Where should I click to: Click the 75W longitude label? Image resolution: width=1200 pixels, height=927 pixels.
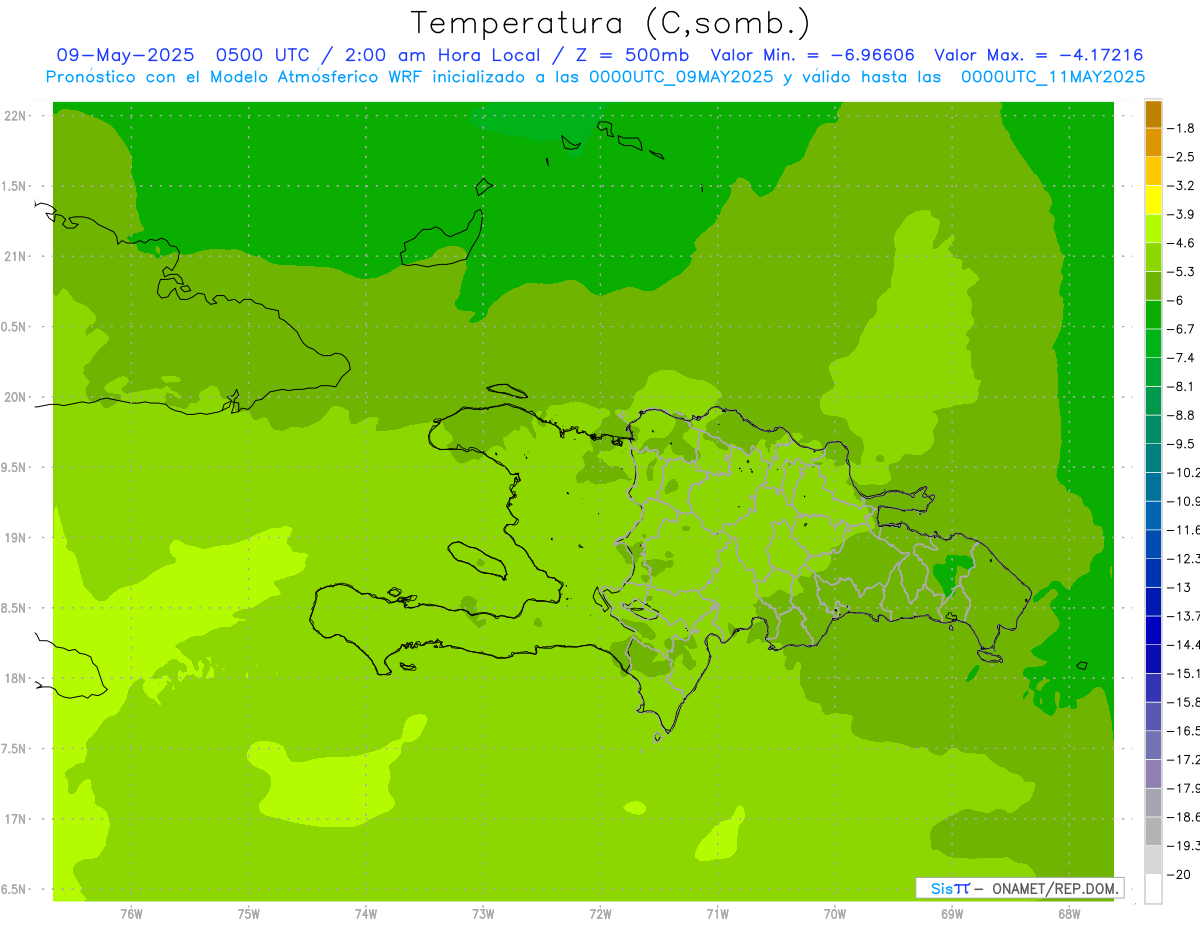point(249,913)
